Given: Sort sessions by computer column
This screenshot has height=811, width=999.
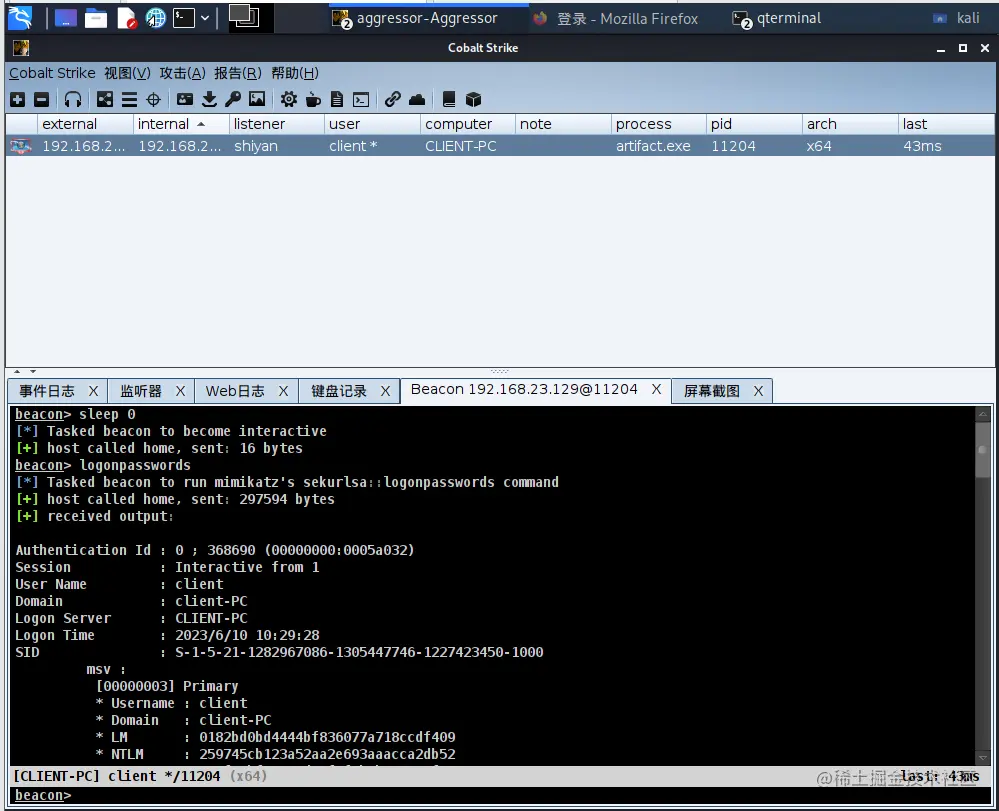Looking at the screenshot, I should click(x=468, y=124).
